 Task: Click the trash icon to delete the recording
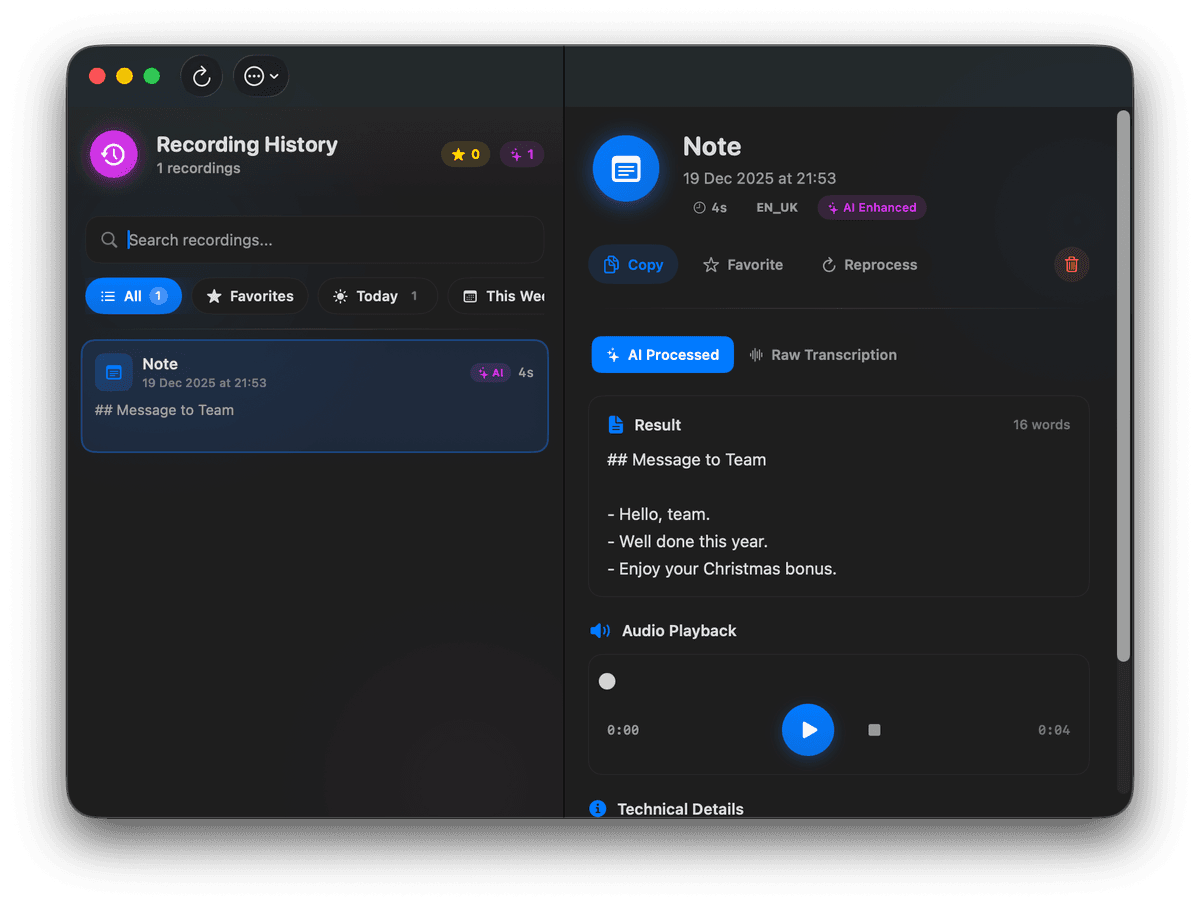click(x=1071, y=264)
